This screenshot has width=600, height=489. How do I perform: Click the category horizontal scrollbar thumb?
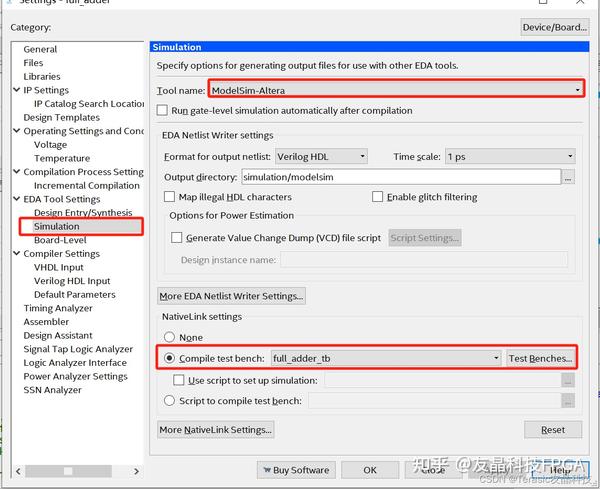tap(68, 471)
